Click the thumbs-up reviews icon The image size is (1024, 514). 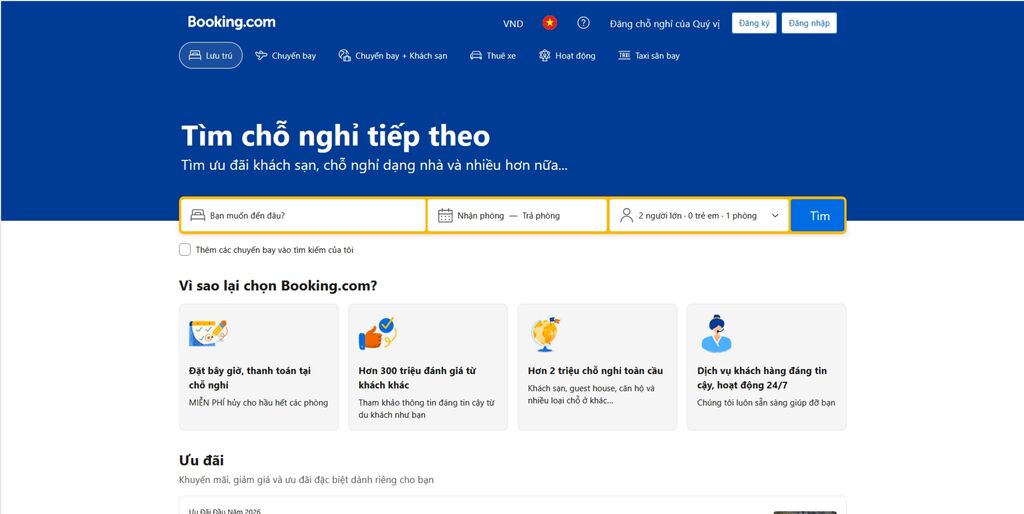click(x=376, y=332)
